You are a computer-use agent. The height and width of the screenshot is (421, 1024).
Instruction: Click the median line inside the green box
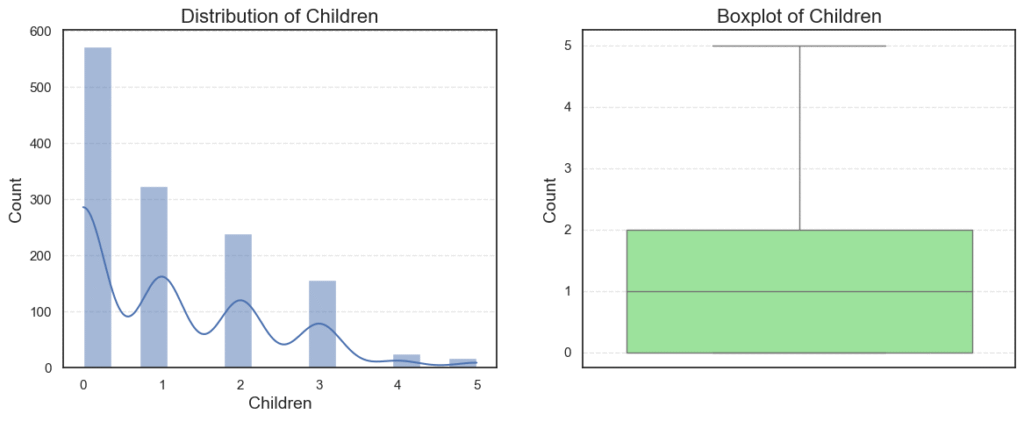799,291
